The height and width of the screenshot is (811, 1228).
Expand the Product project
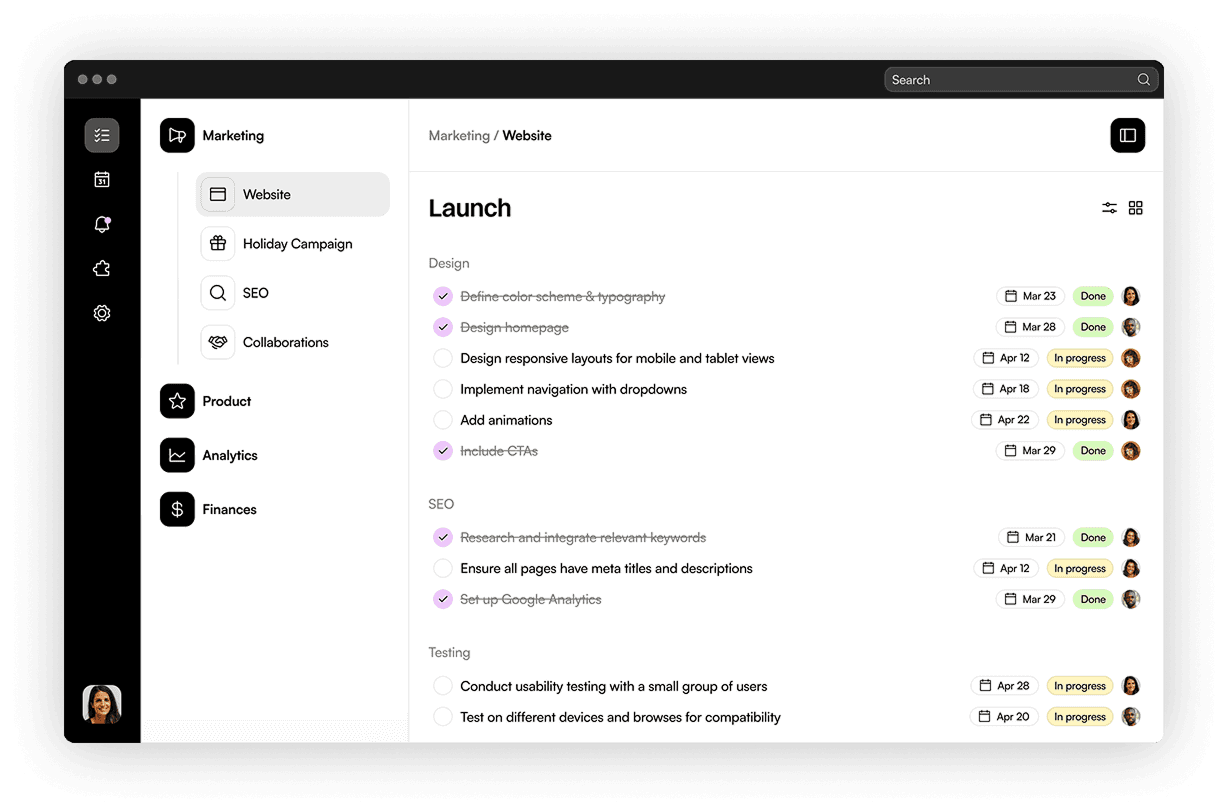[x=227, y=401]
